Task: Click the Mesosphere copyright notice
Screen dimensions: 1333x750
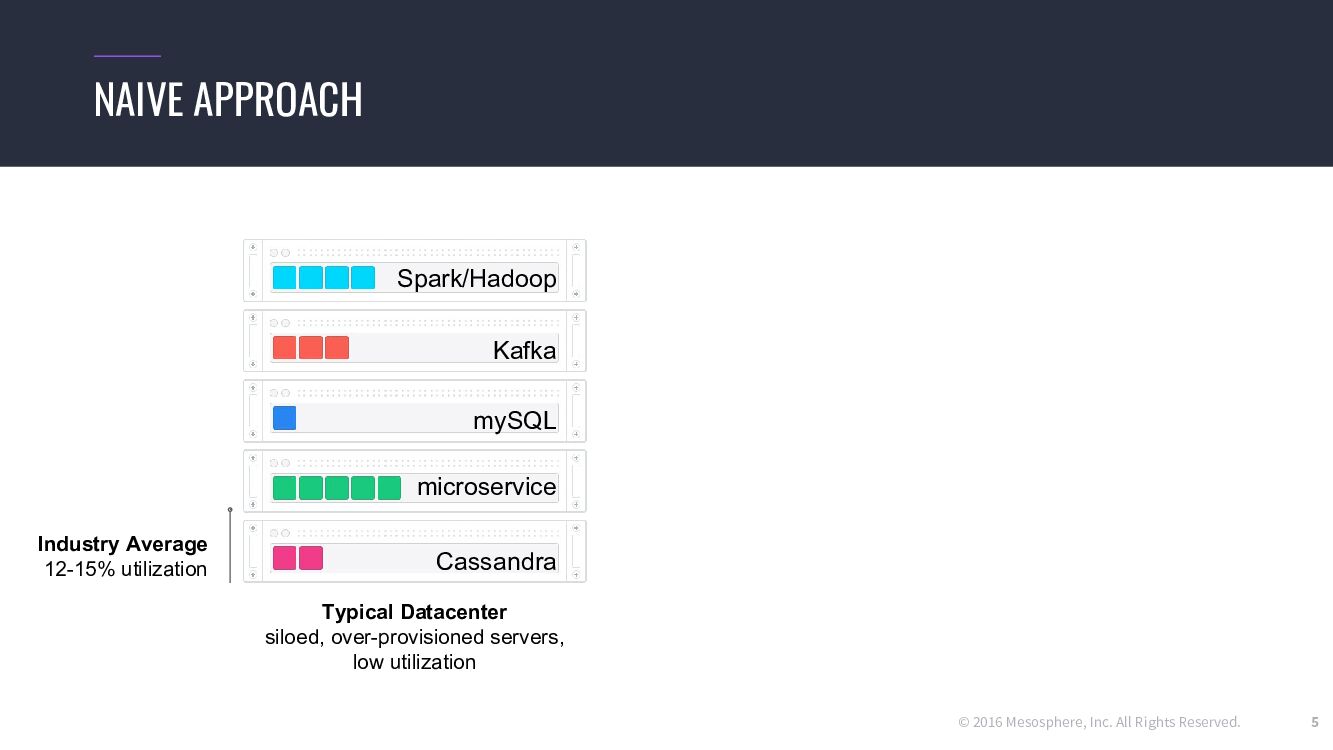Action: pyautogui.click(x=1099, y=722)
